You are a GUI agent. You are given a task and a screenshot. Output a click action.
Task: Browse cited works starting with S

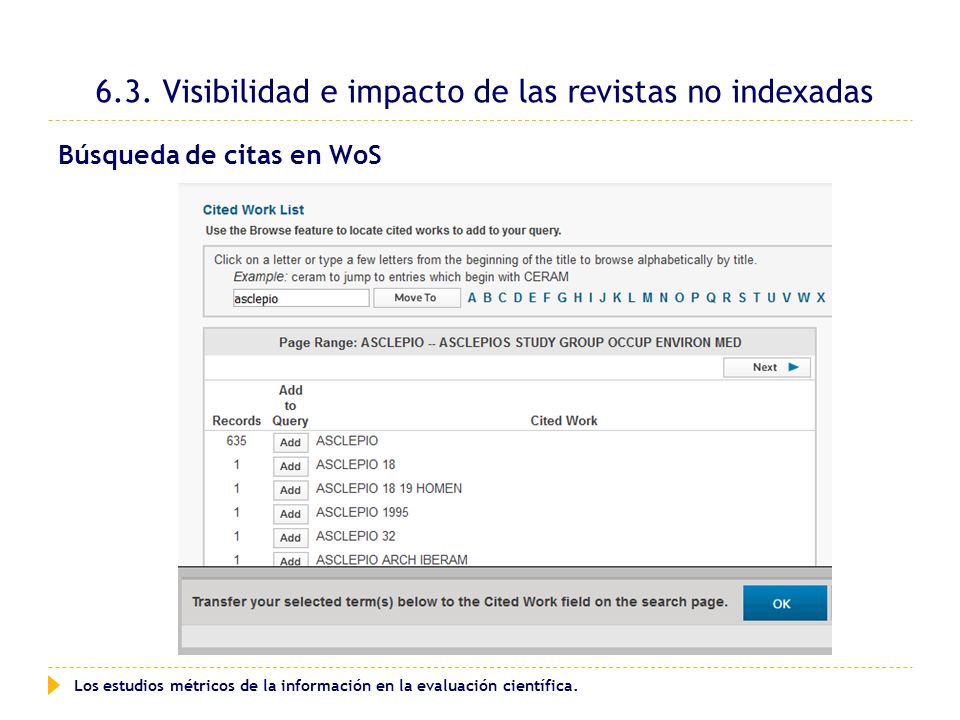(742, 298)
